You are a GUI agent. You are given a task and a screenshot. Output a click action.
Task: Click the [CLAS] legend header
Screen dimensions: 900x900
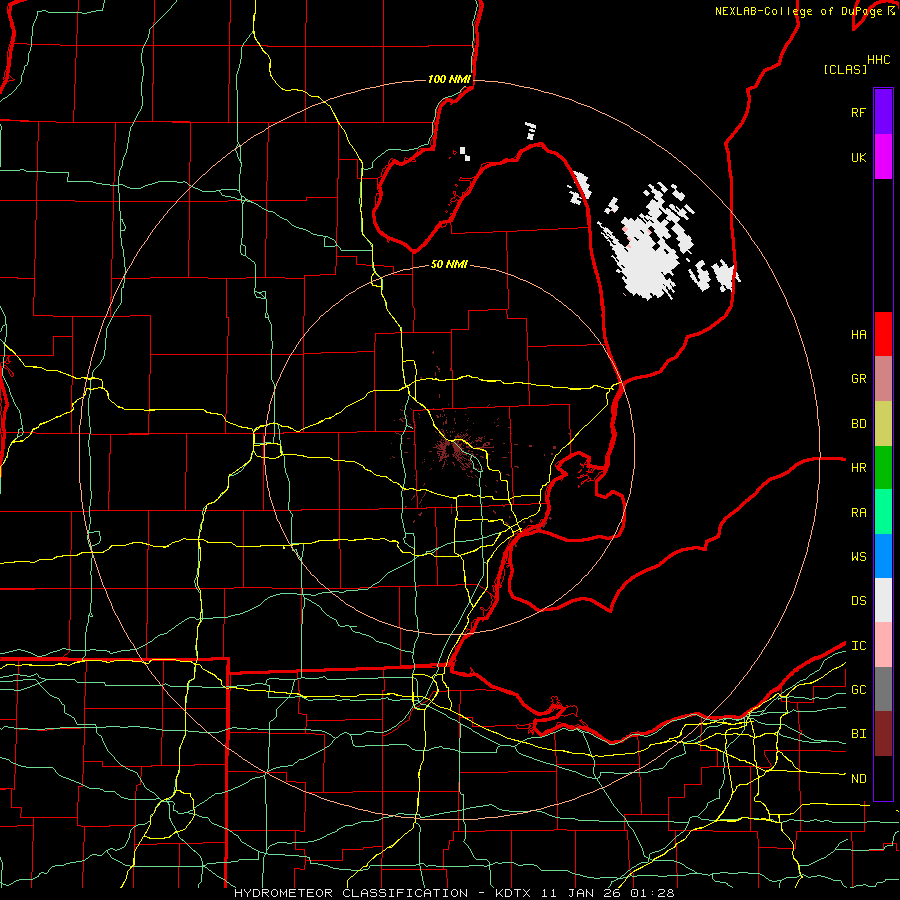845,69
